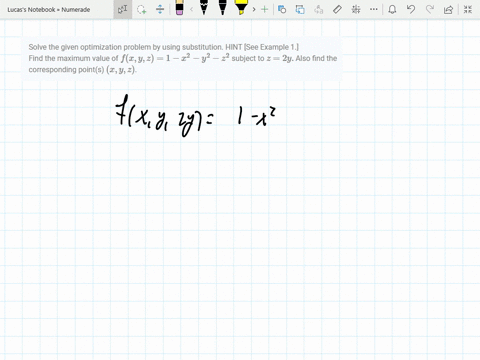Click the Lucas's Notebook » Numerade title

(x=49, y=10)
